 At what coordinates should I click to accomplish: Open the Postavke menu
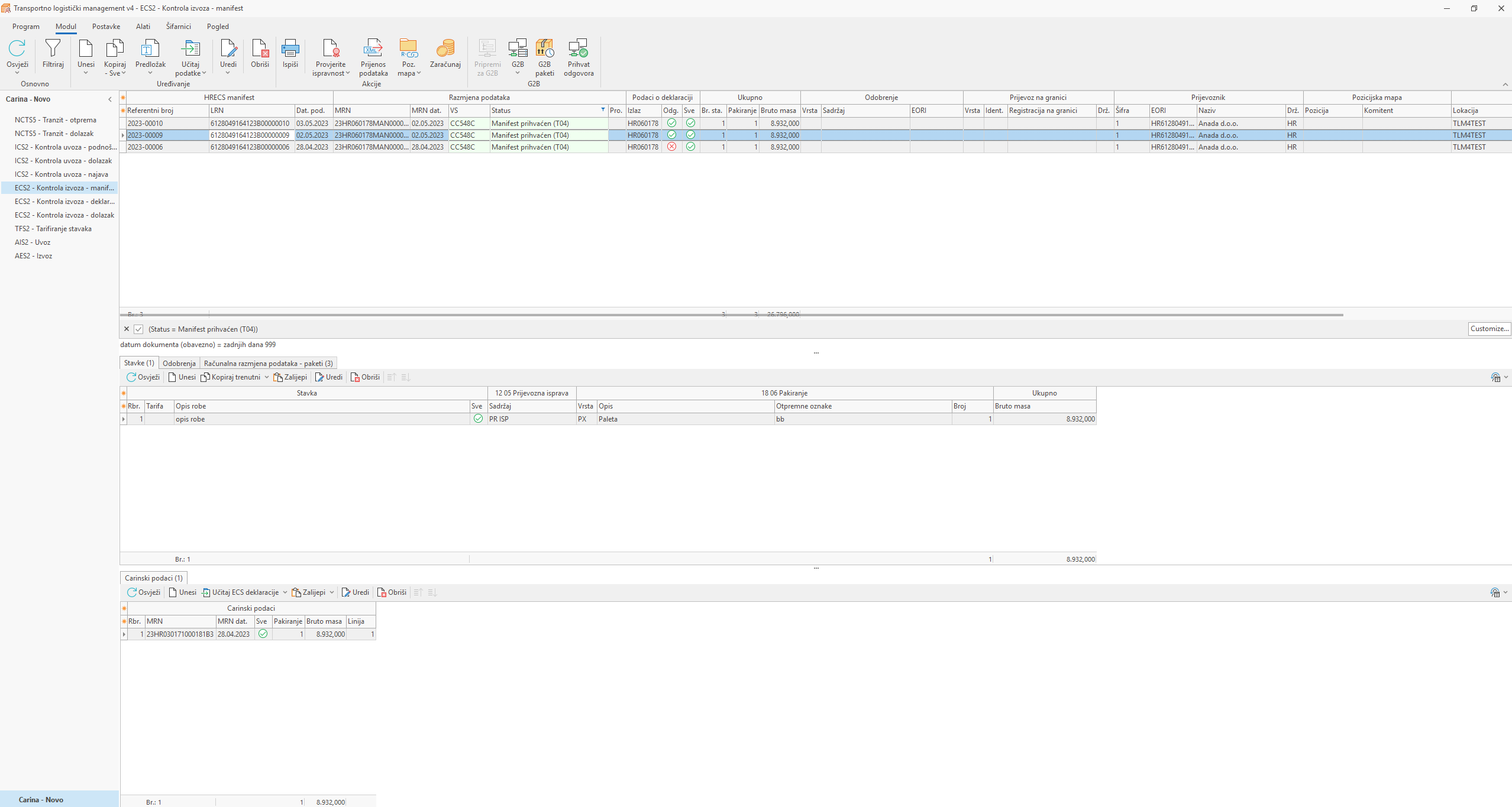106,27
